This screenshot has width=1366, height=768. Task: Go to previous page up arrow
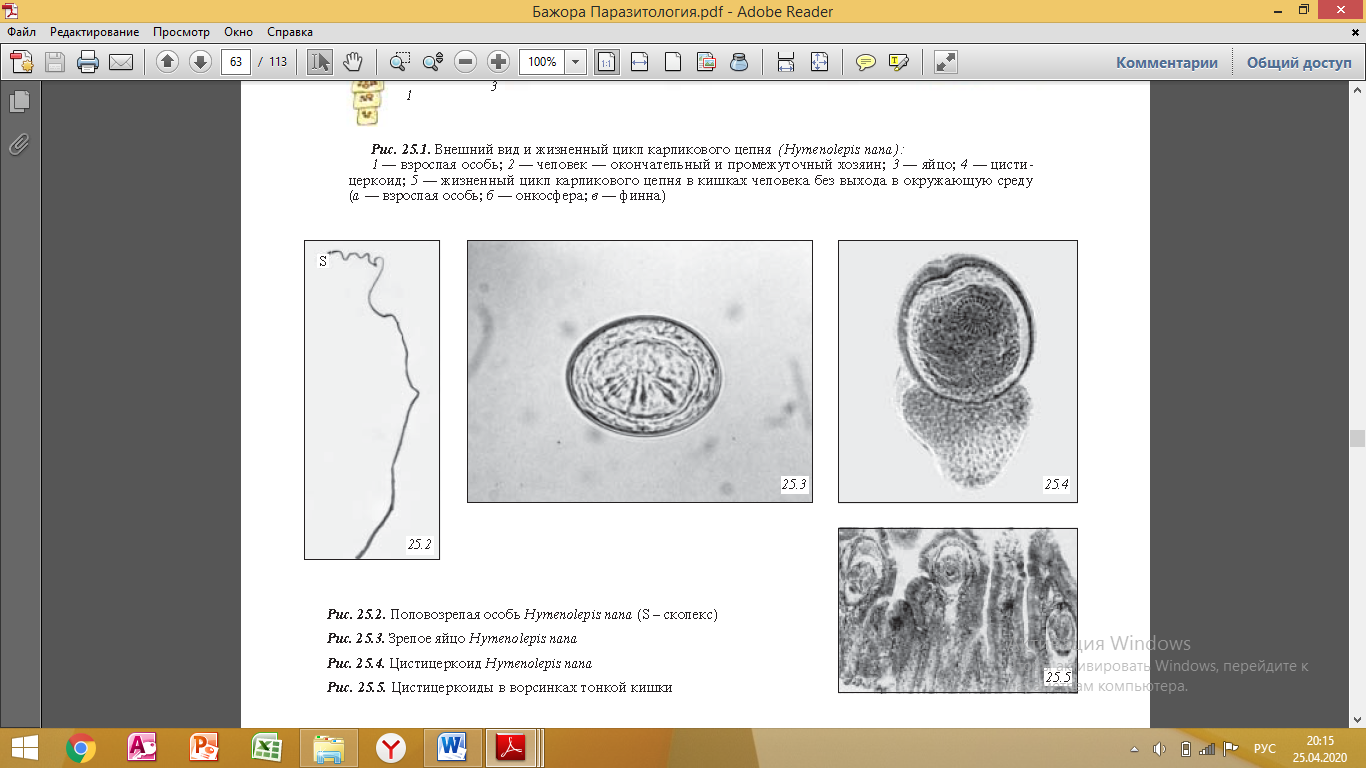pos(167,62)
